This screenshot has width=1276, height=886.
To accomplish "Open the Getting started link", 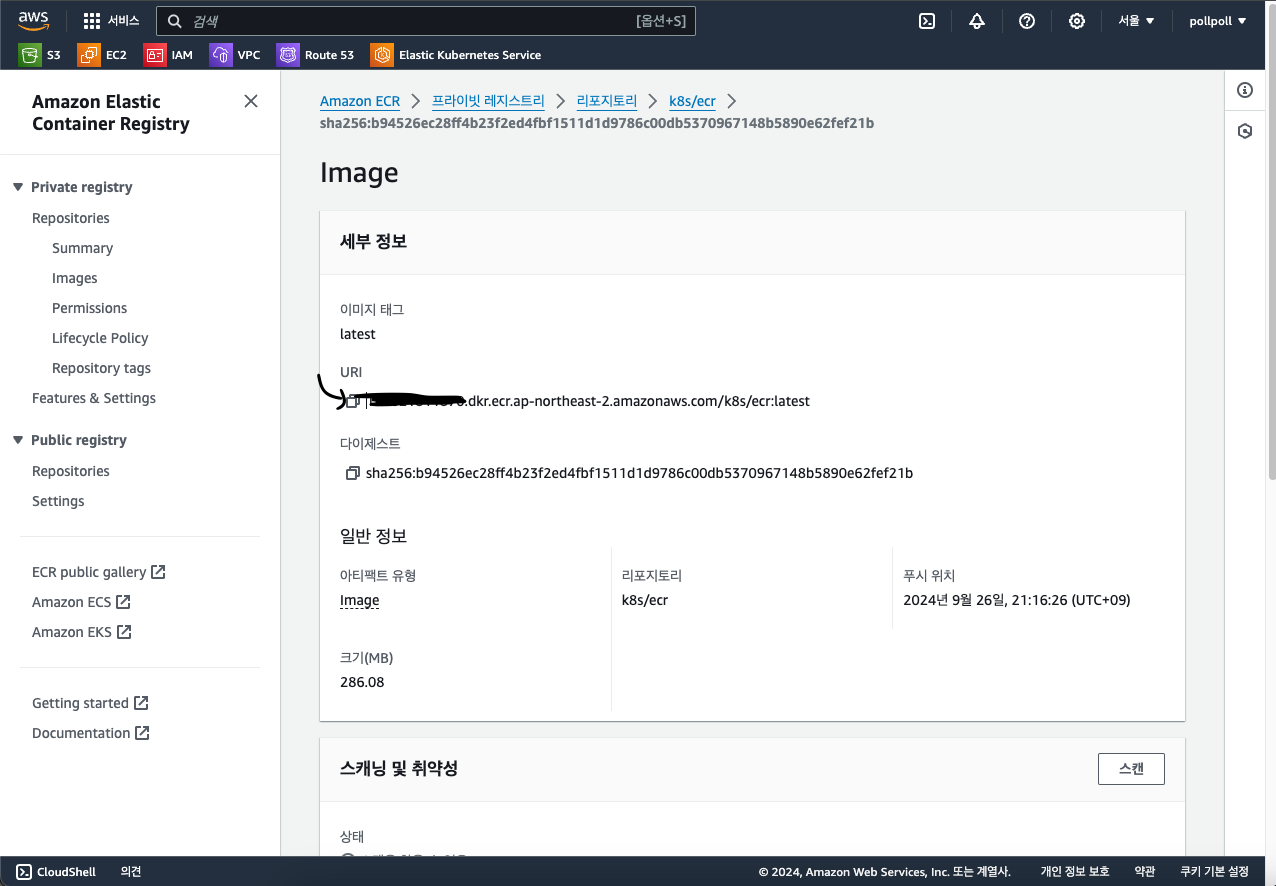I will point(90,703).
